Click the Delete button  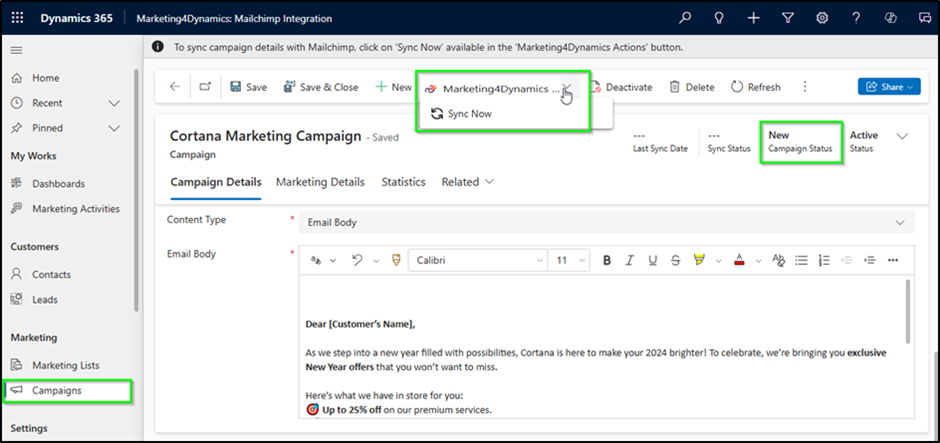(x=692, y=87)
